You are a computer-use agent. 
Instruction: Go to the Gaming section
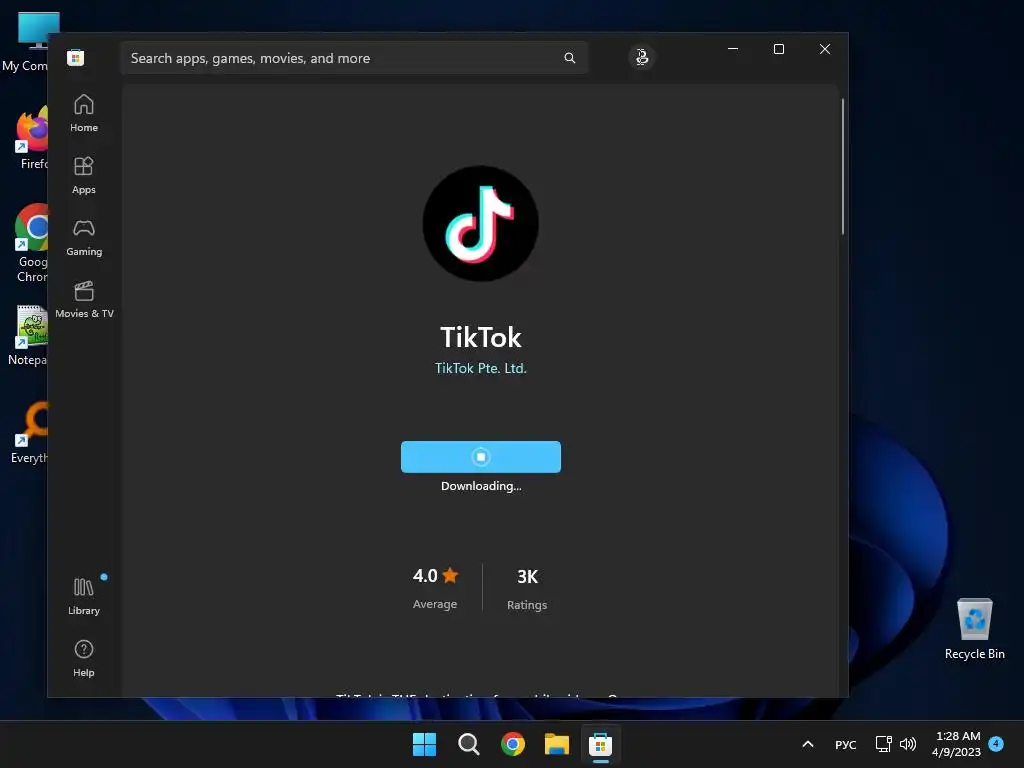click(x=84, y=237)
